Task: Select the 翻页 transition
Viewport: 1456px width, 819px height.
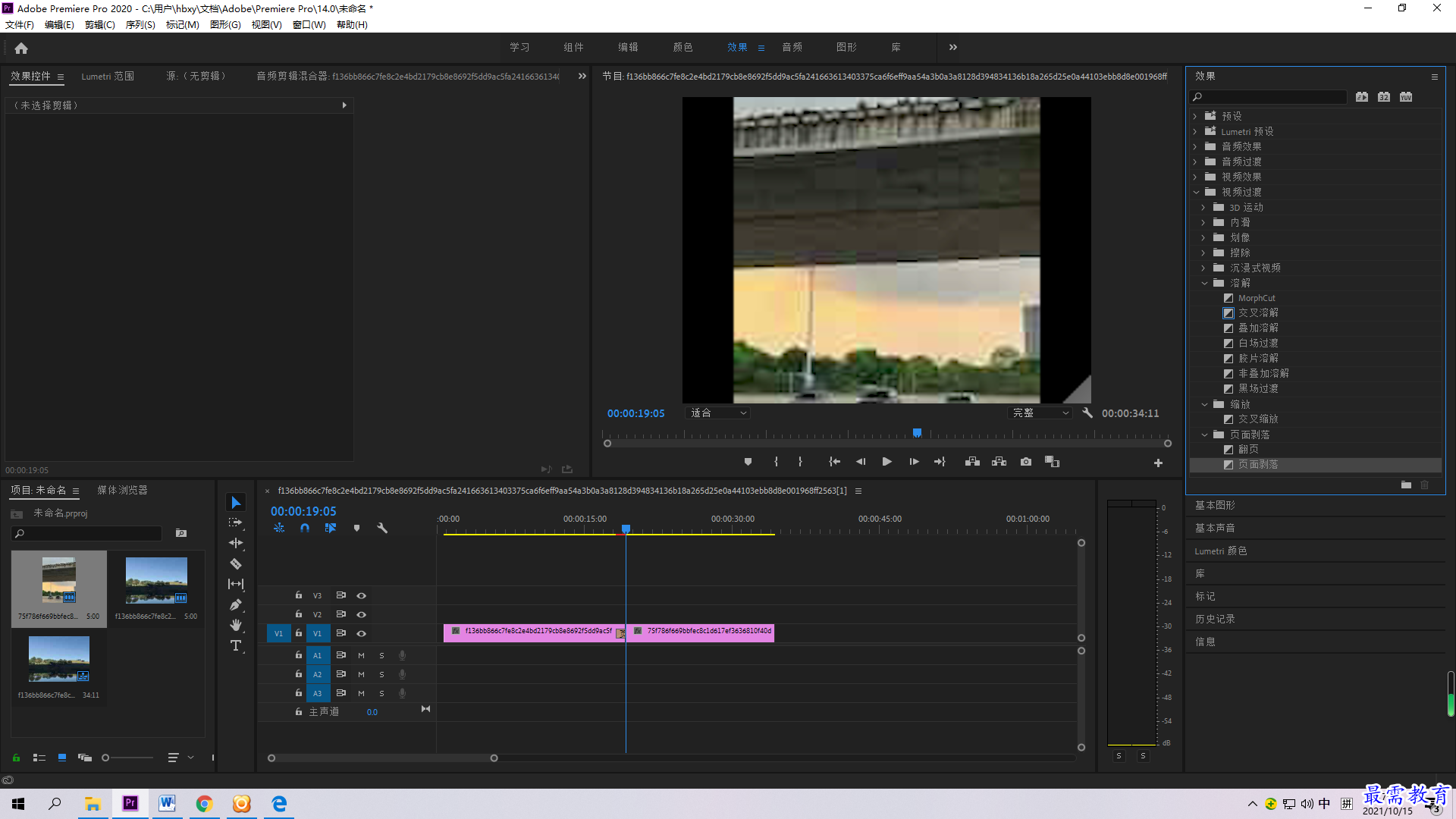Action: (x=1248, y=450)
